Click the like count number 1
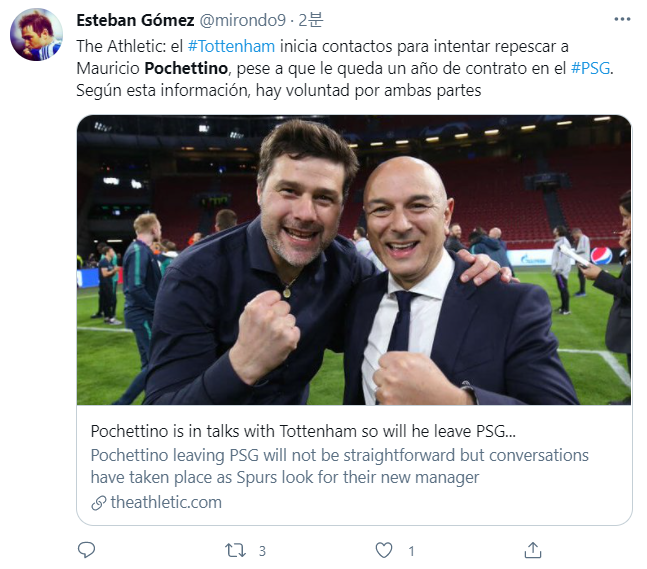Viewport: 647px width, 569px height. point(411,550)
